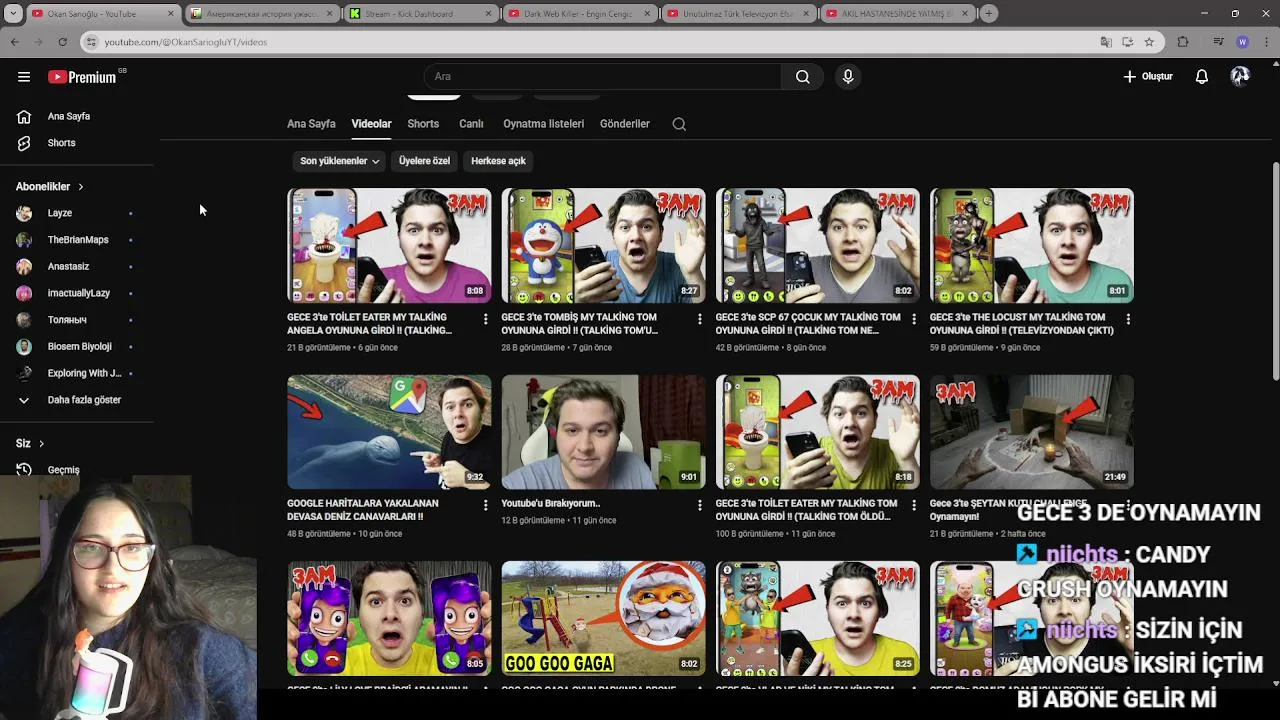
Task: Click the Youtube'u Bırakıyorum.. video title
Action: (x=551, y=504)
